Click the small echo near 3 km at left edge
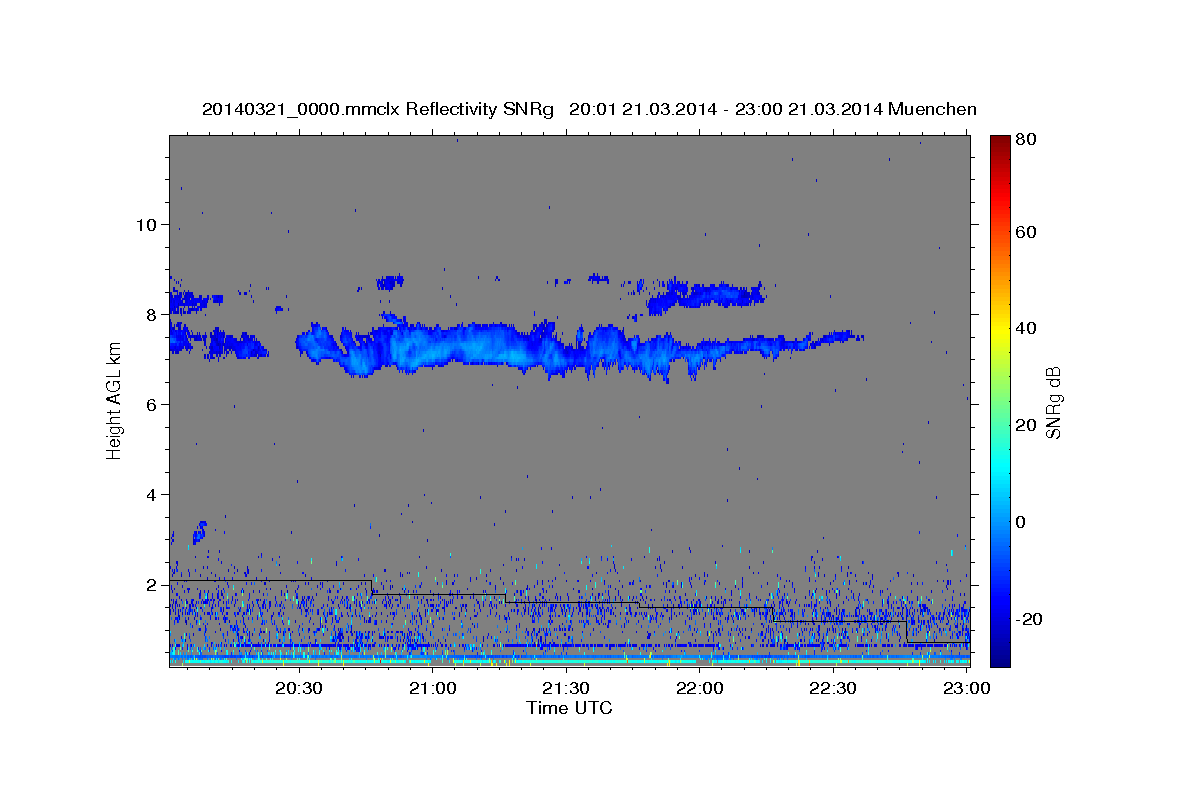Image resolution: width=1200 pixels, height=800 pixels. point(199,532)
